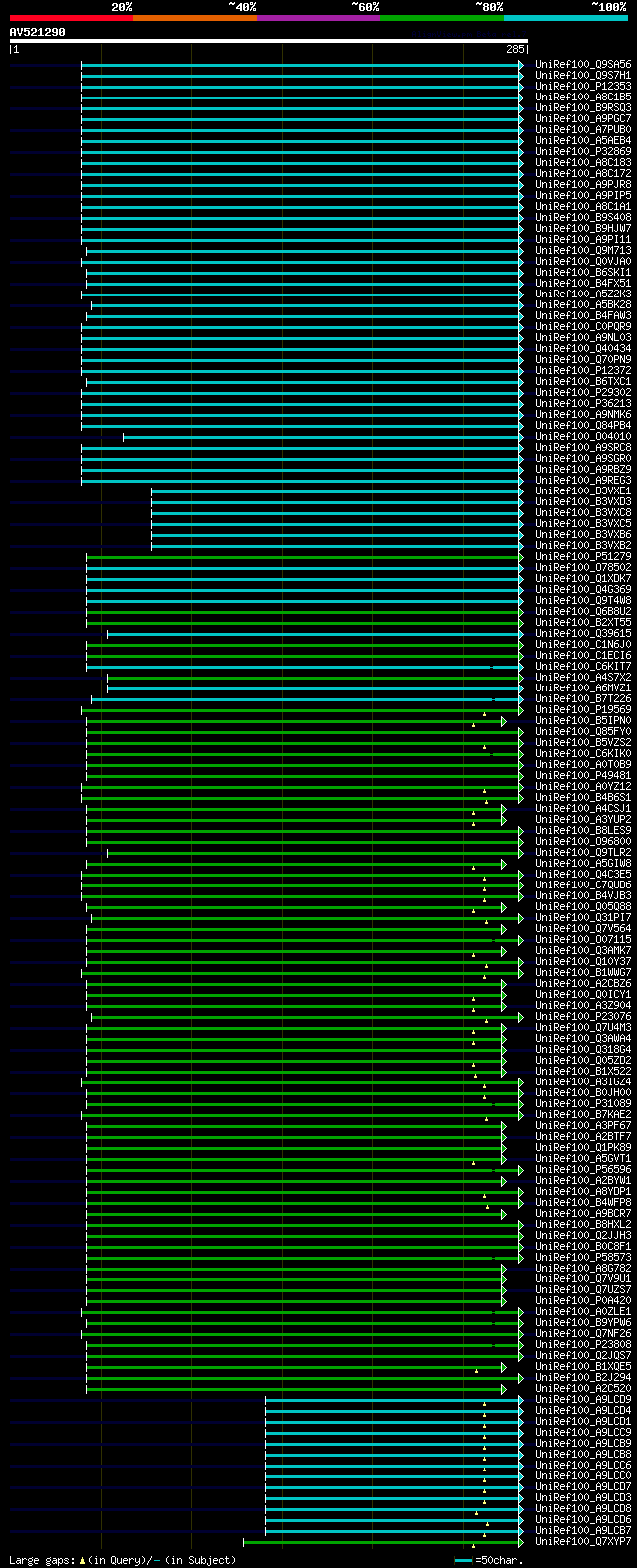Click the green alignment bar for UniRef100_P51279
The image size is (637, 1568).
tap(302, 557)
